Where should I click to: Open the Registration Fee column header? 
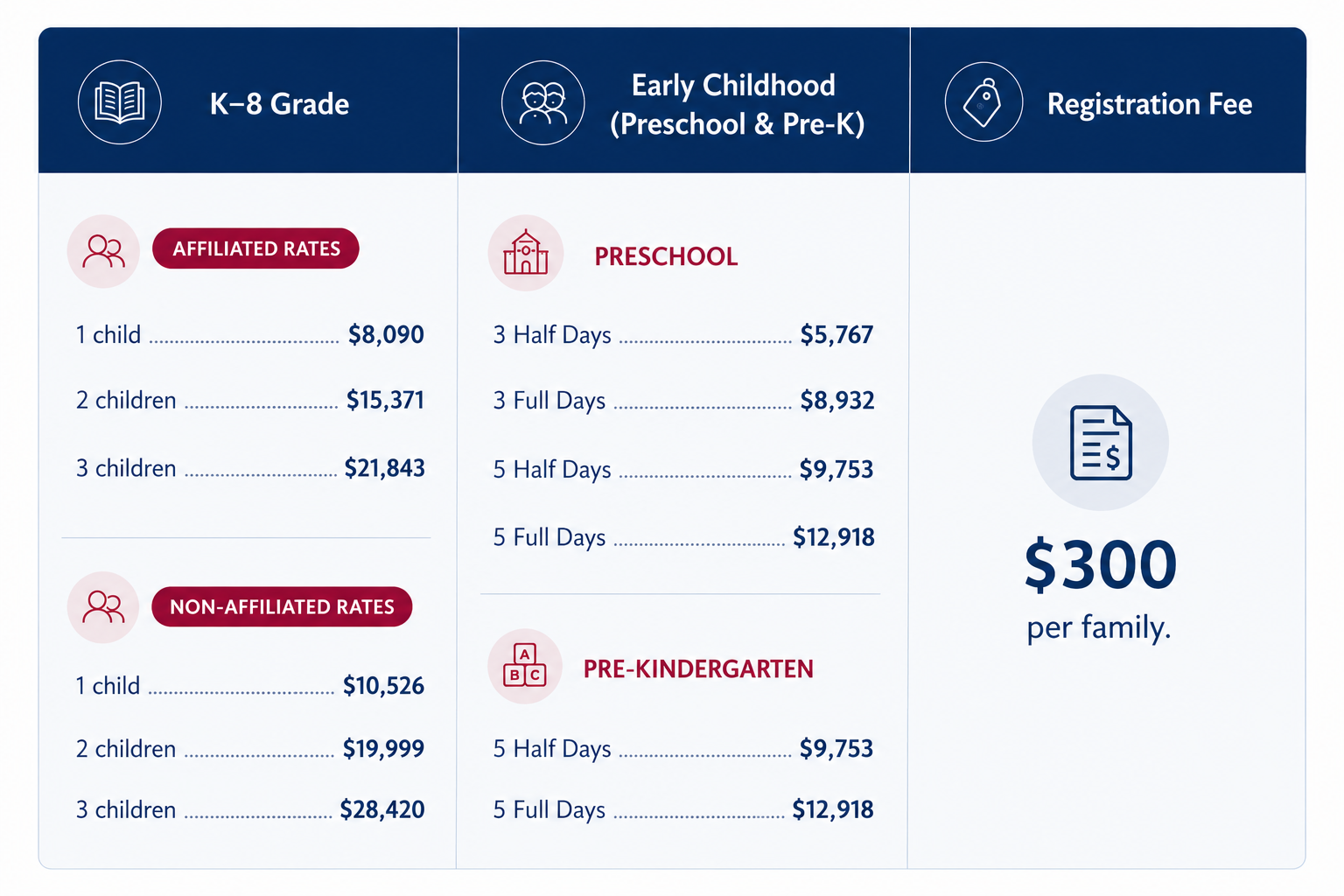click(1109, 101)
